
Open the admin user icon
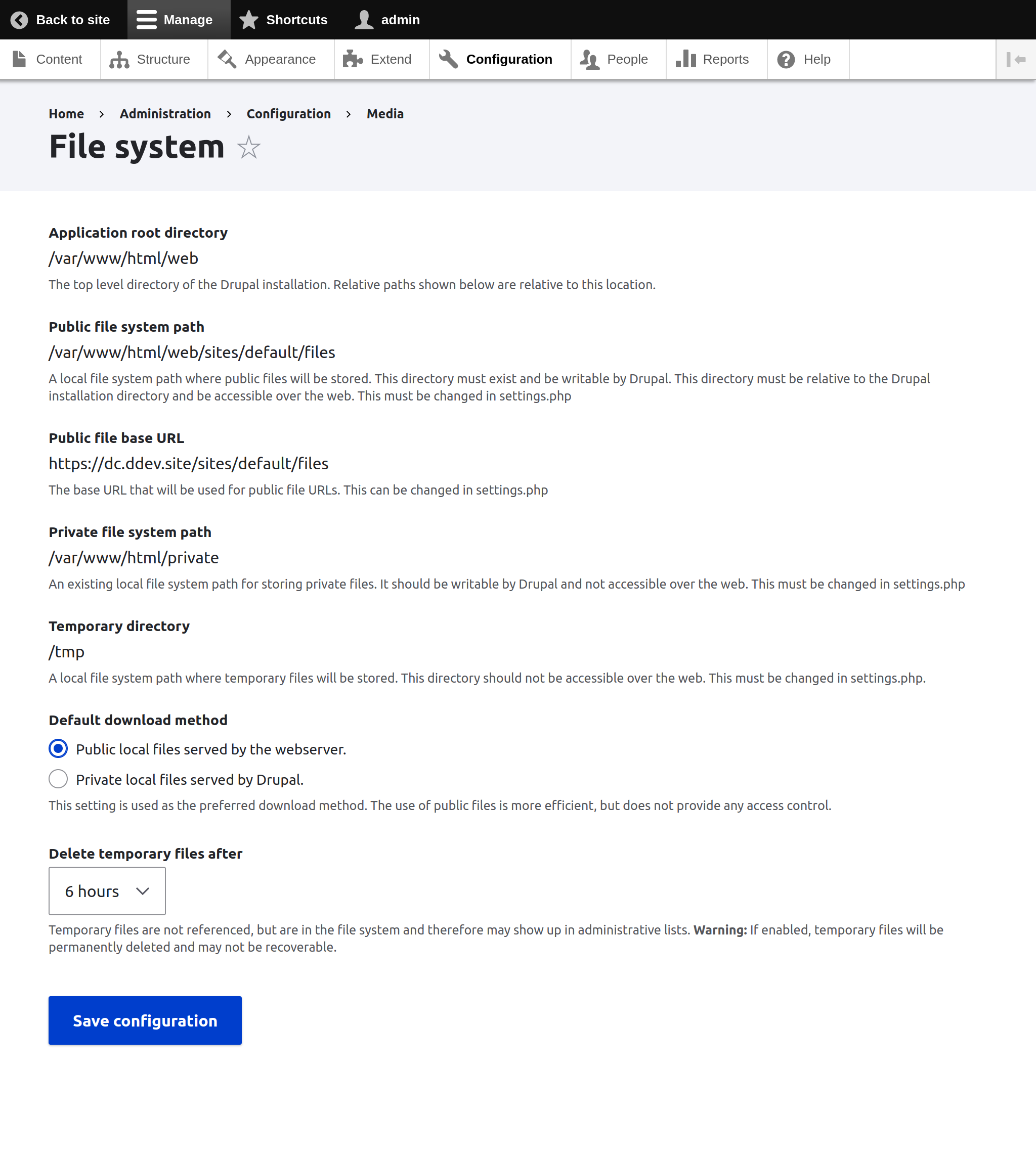(x=364, y=20)
